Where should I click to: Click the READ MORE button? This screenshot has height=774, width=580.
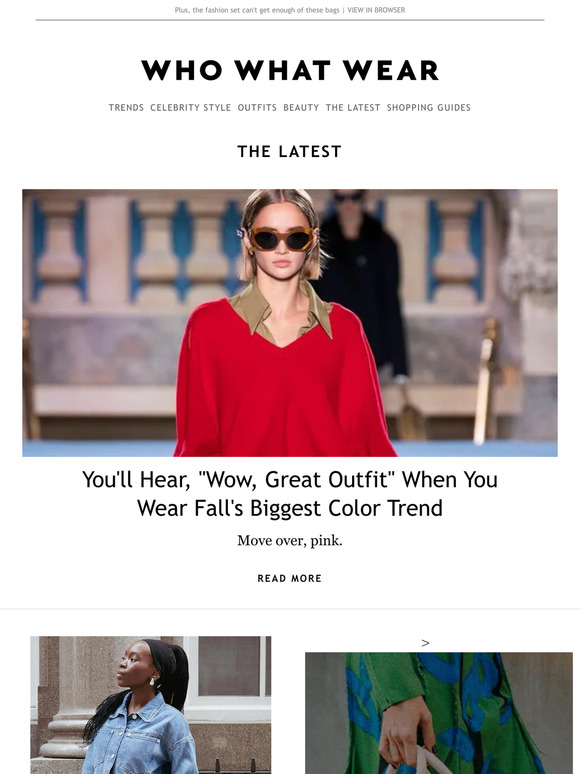290,578
